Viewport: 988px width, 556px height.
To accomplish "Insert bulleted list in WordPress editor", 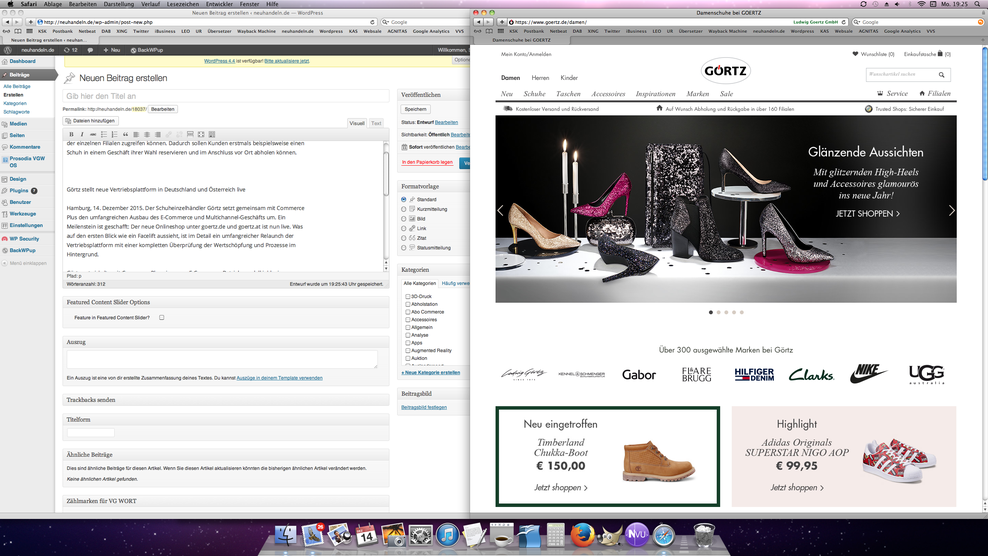I will point(103,134).
